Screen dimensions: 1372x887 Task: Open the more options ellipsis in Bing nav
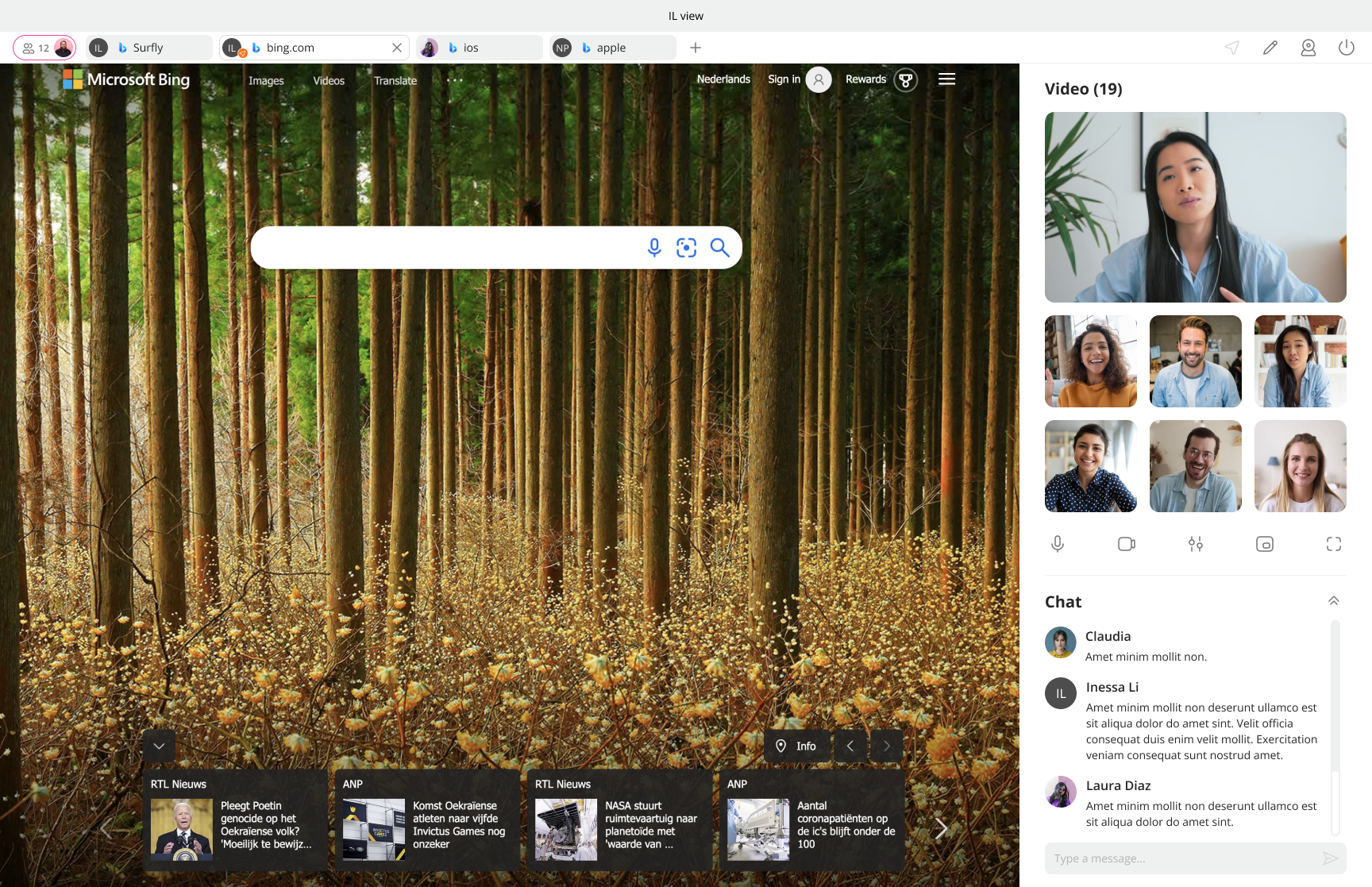(x=454, y=80)
